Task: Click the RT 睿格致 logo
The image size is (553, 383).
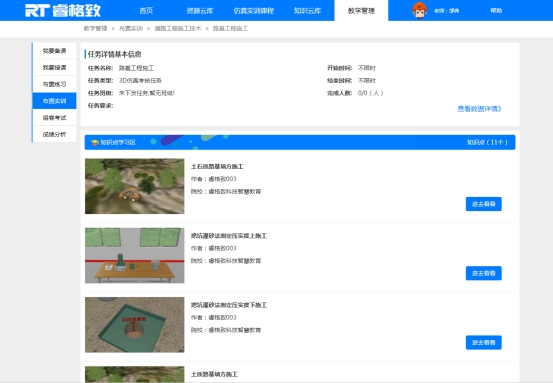Action: [x=63, y=11]
